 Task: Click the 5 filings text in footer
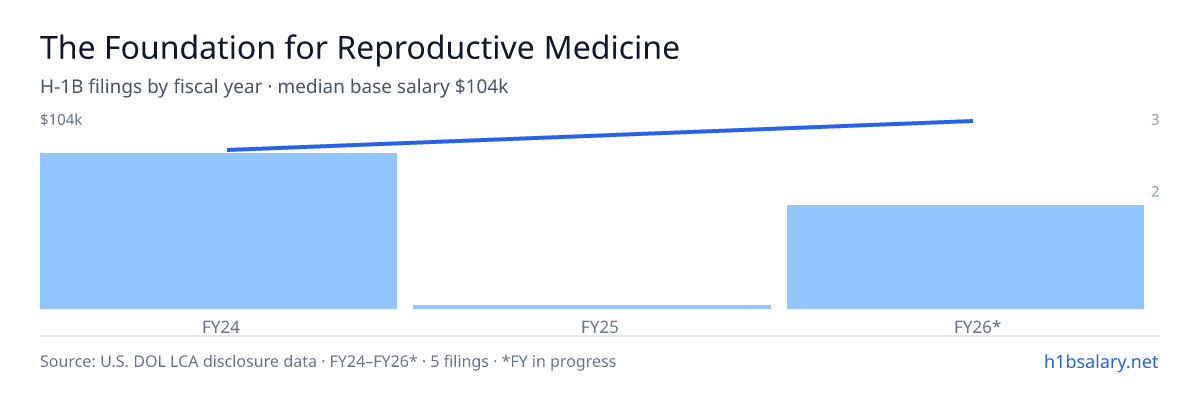459,361
